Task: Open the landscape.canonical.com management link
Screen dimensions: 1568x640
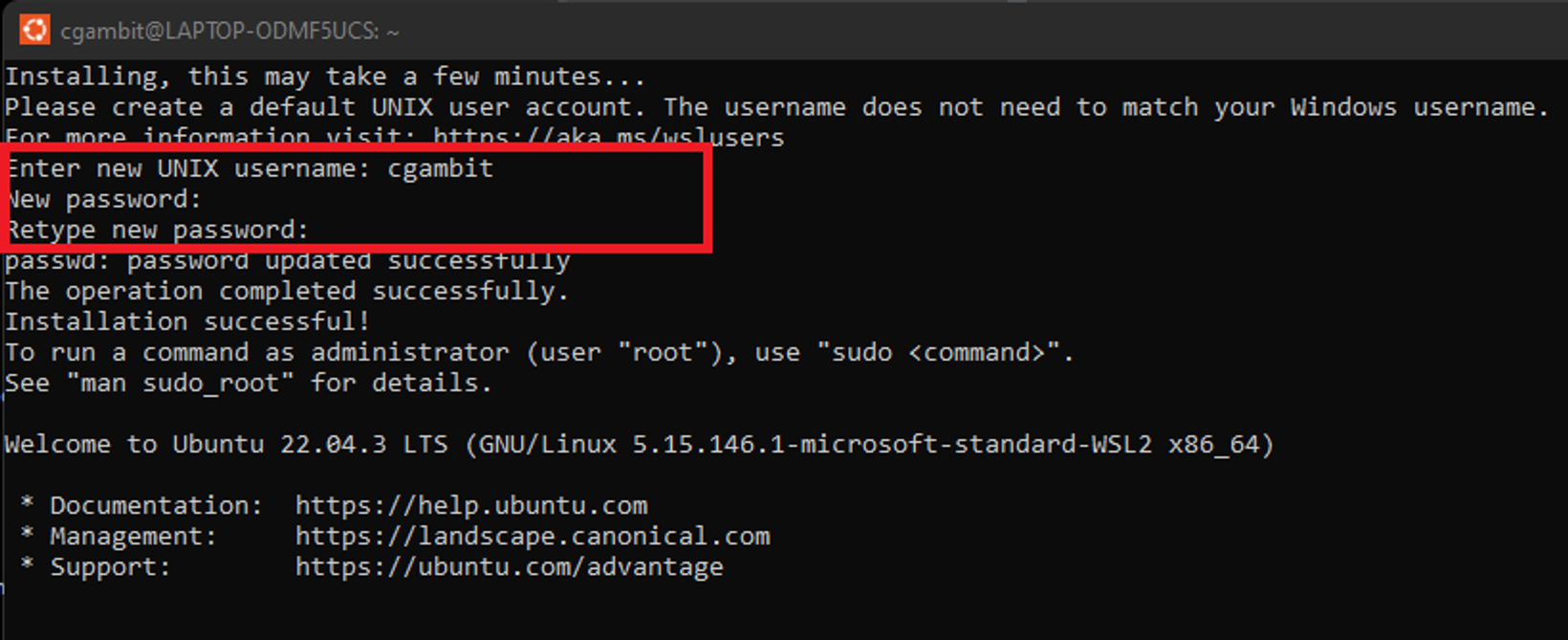Action: click(x=532, y=536)
